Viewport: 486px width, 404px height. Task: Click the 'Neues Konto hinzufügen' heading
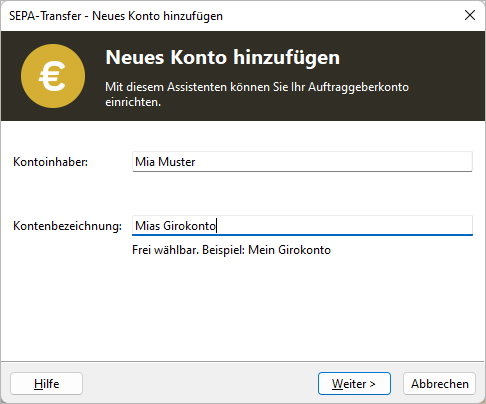click(222, 57)
